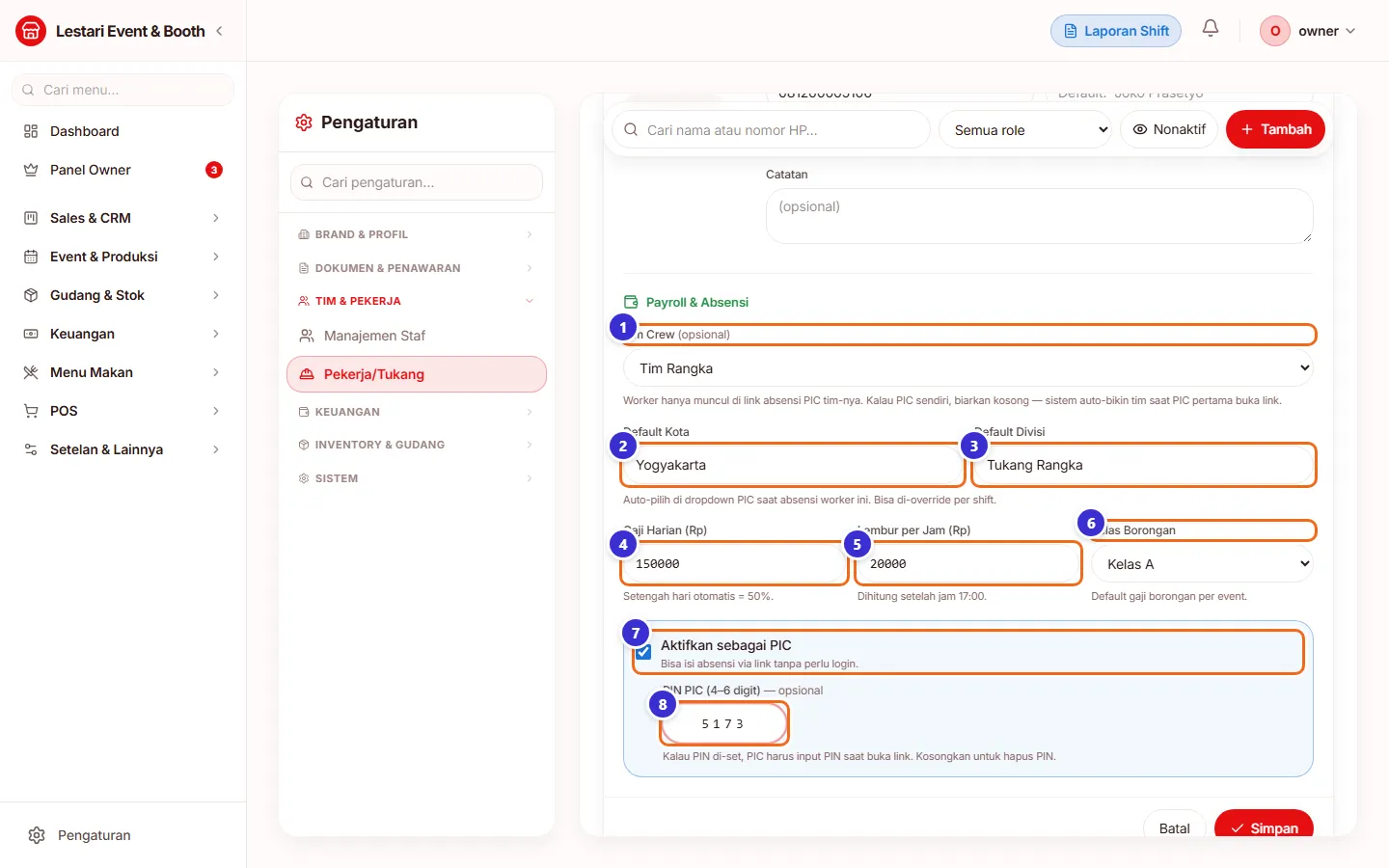
Task: Expand SISTEM settings group
Action: tap(417, 478)
